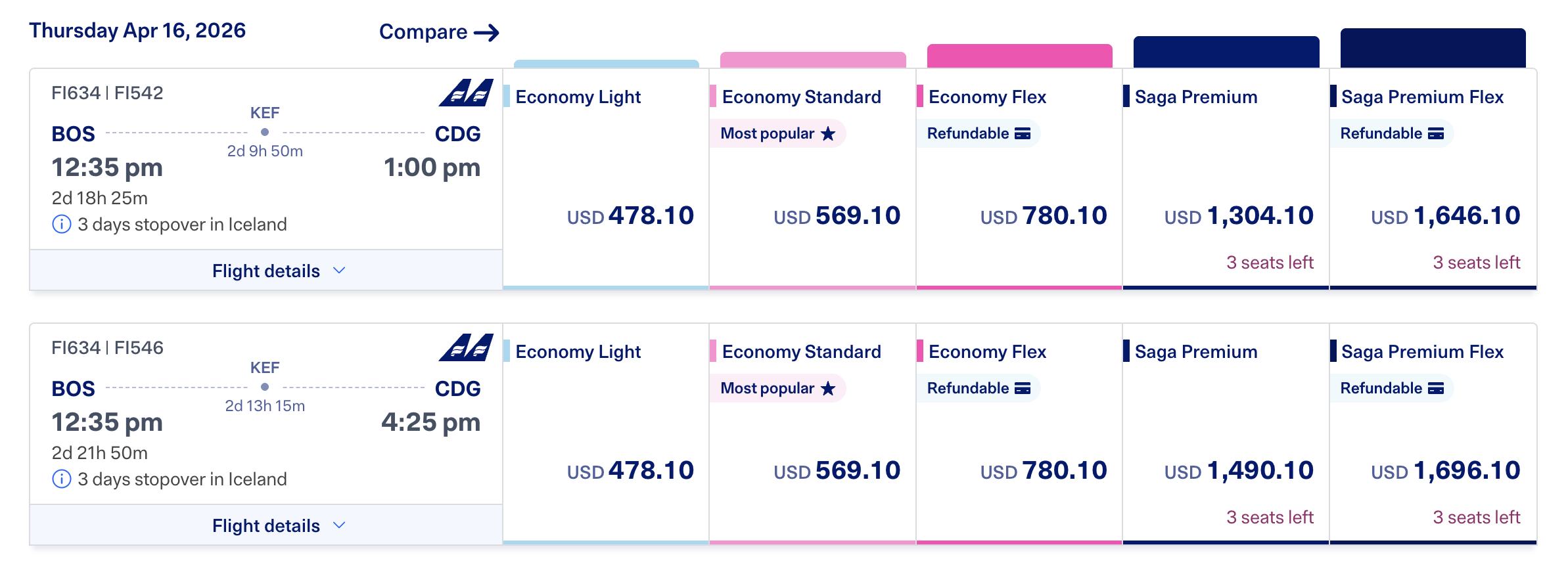The width and height of the screenshot is (1568, 574).
Task: Click info icon on FI634 | FI542 stopover
Action: tap(61, 225)
